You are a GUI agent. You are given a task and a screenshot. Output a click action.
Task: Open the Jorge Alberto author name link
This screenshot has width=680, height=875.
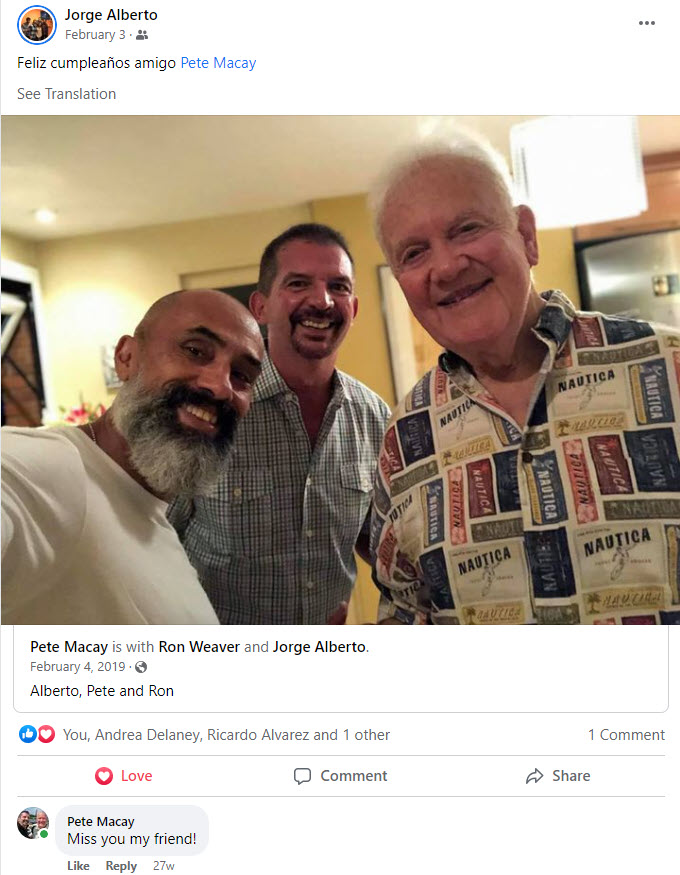point(111,15)
